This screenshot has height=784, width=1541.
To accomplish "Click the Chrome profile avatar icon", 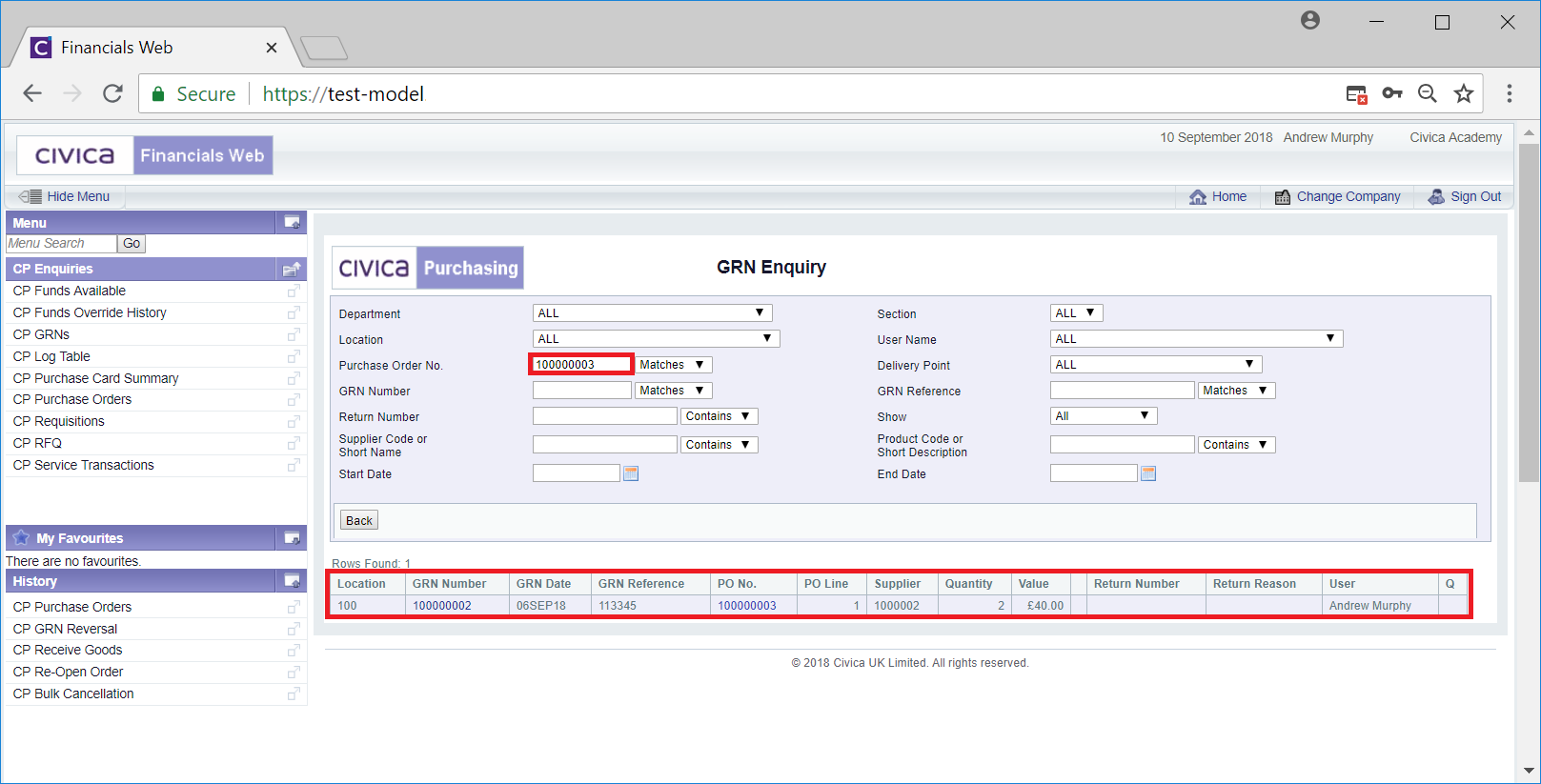I will pos(1310,20).
